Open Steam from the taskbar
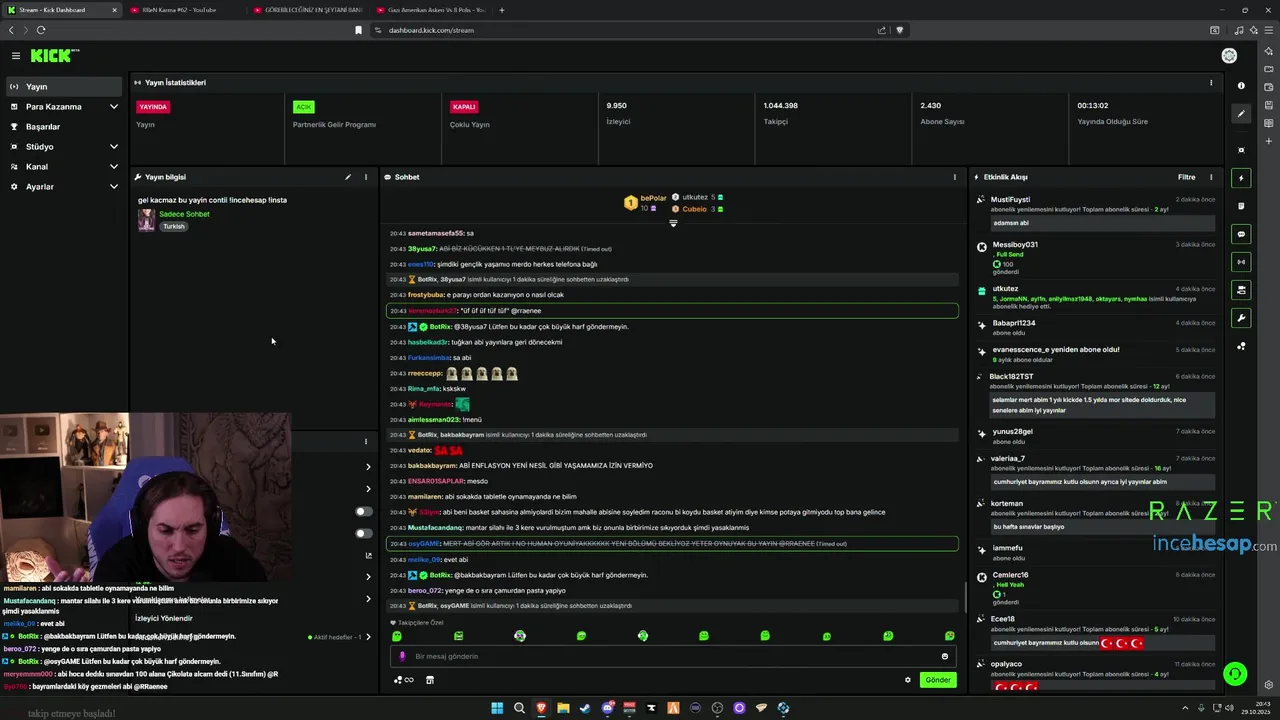 point(585,708)
